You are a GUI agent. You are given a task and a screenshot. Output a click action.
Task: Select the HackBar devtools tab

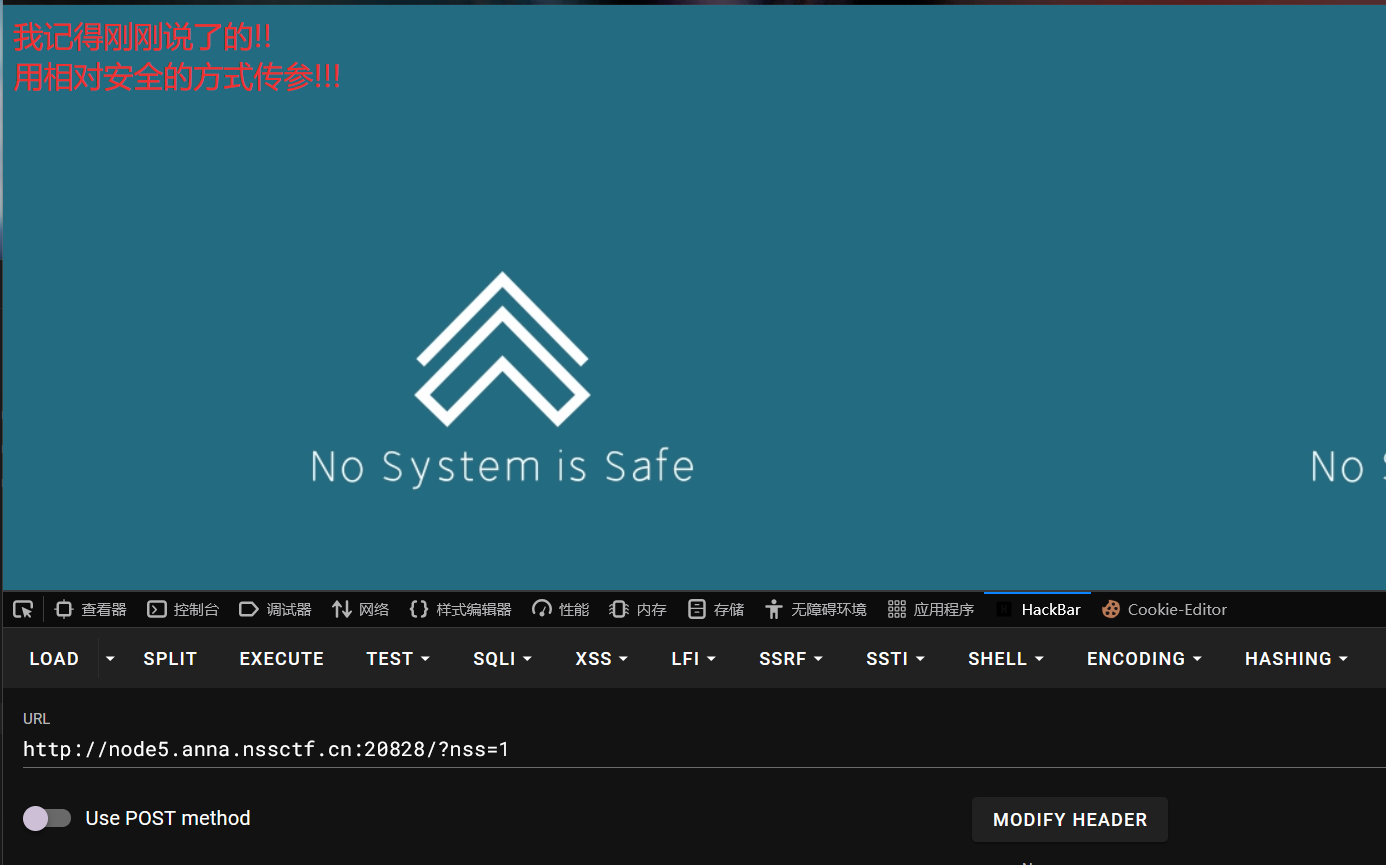click(x=1038, y=609)
